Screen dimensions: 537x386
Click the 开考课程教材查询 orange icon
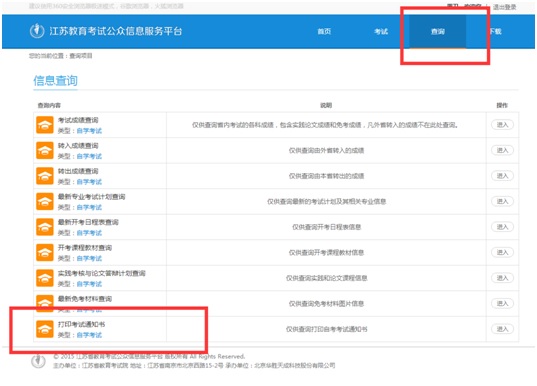tap(45, 253)
